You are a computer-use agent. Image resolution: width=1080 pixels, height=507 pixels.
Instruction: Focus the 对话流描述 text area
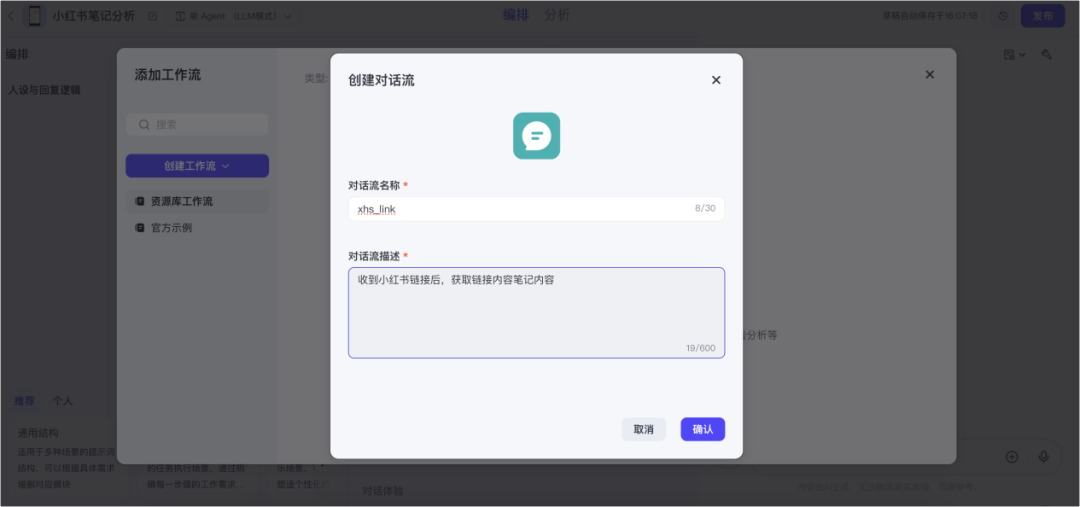point(537,313)
